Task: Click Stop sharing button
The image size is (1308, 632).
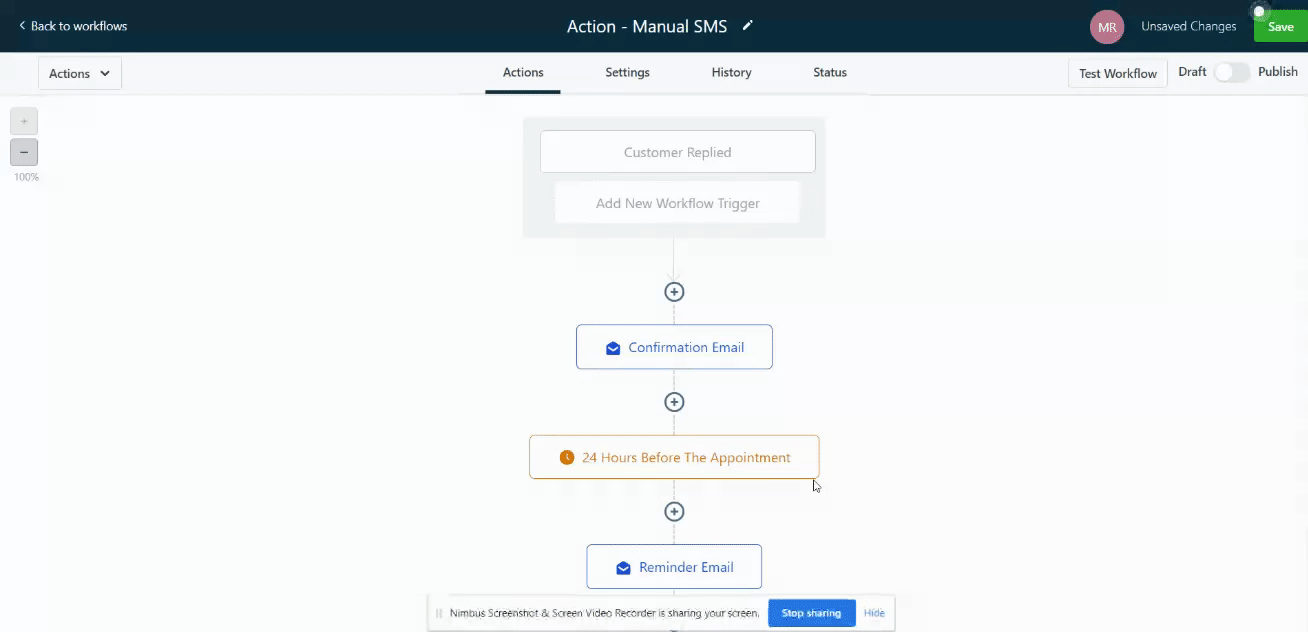Action: click(x=811, y=613)
